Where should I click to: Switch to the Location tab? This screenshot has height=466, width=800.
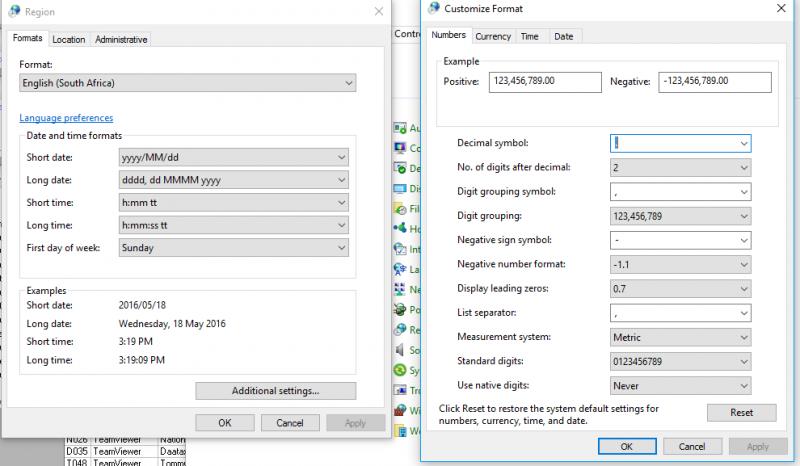click(x=69, y=40)
